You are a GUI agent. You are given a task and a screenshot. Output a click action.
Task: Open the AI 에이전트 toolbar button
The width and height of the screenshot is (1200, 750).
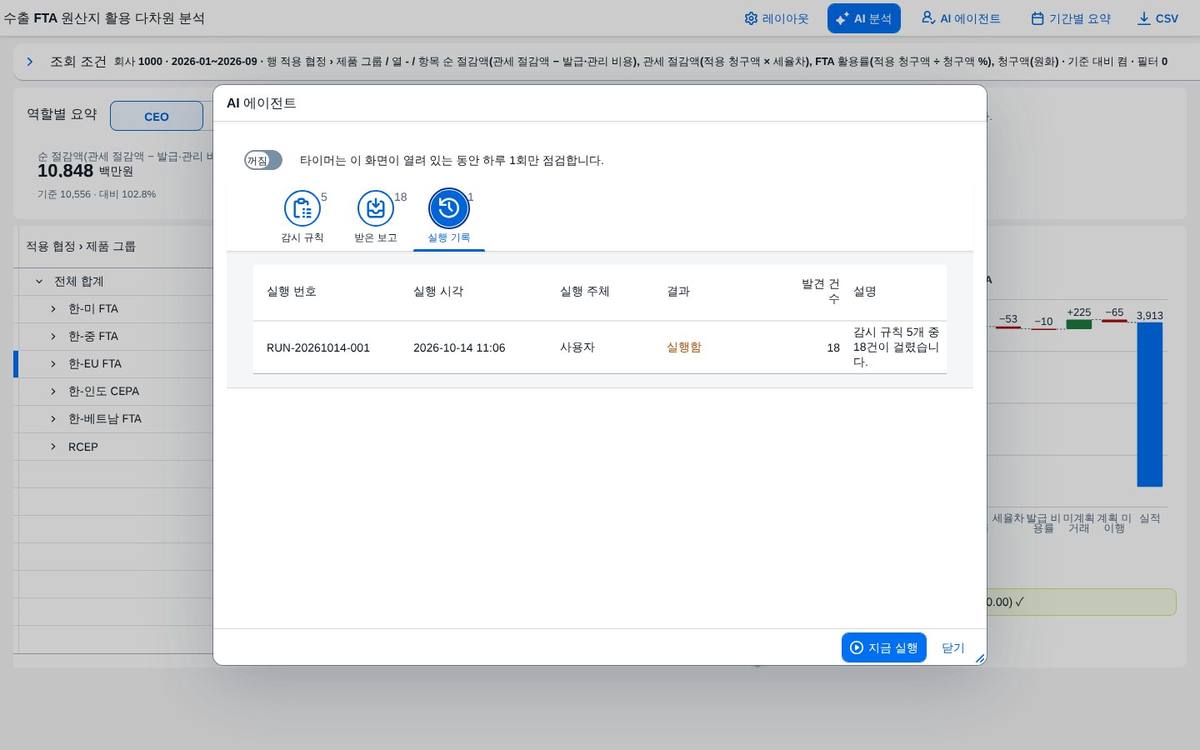961,18
